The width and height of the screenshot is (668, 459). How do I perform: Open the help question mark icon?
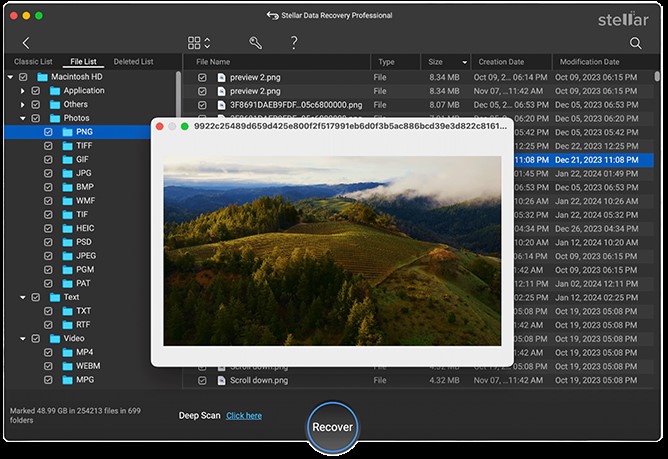tap(294, 43)
